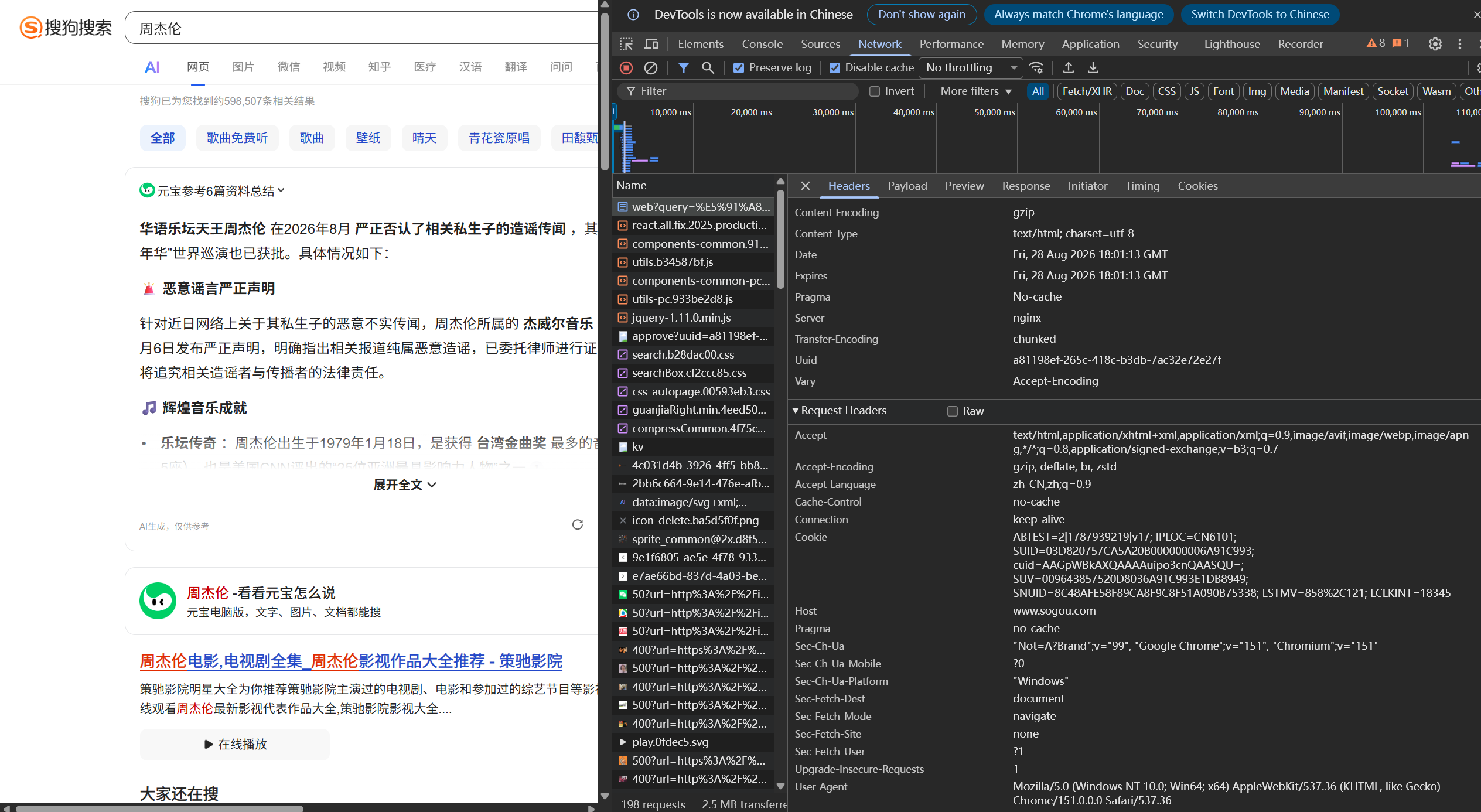This screenshot has height=812, width=1481.
Task: Select the icon_delete.ba5d5f0f.png request
Action: [694, 520]
